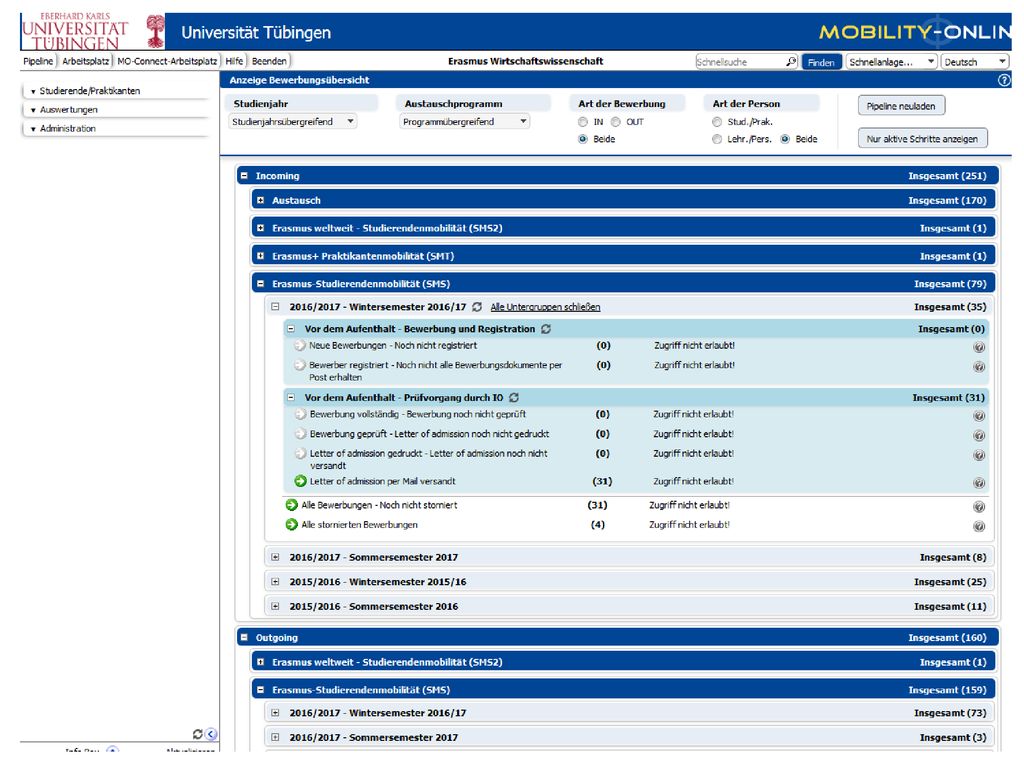Open info icon on Bewerber registriert row

pyautogui.click(x=979, y=367)
